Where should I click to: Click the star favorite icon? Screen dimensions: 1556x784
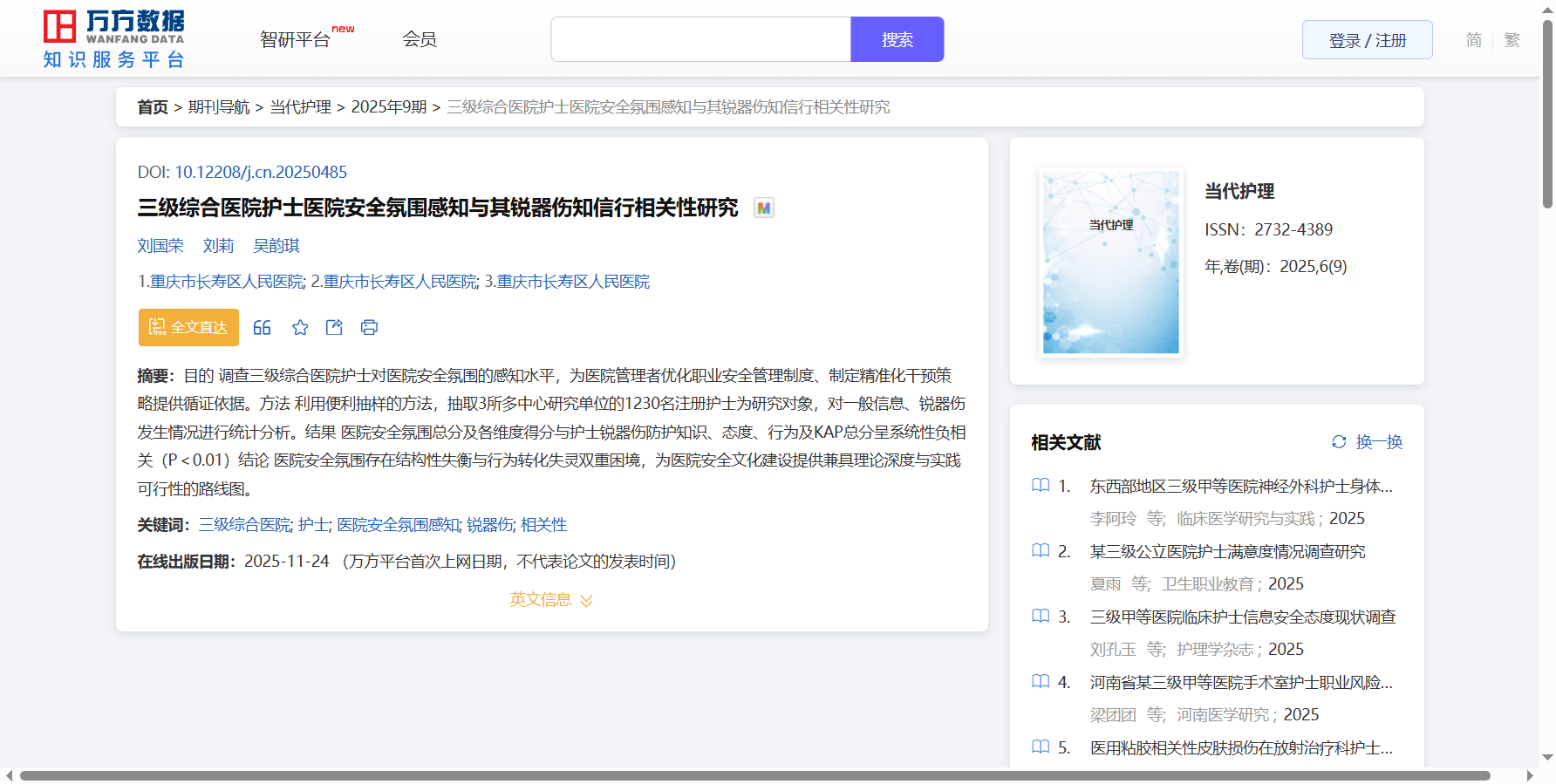point(300,328)
